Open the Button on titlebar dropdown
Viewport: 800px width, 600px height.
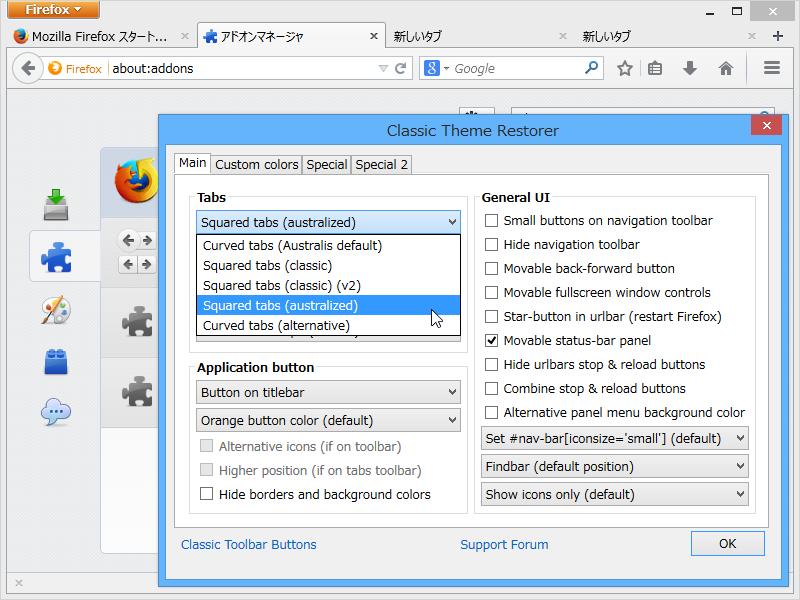(x=328, y=392)
